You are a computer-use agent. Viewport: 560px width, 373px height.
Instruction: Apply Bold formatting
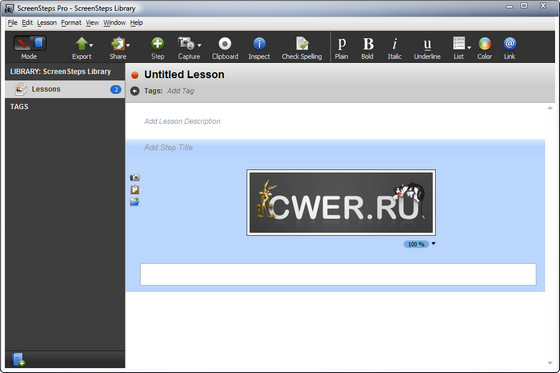coord(368,48)
